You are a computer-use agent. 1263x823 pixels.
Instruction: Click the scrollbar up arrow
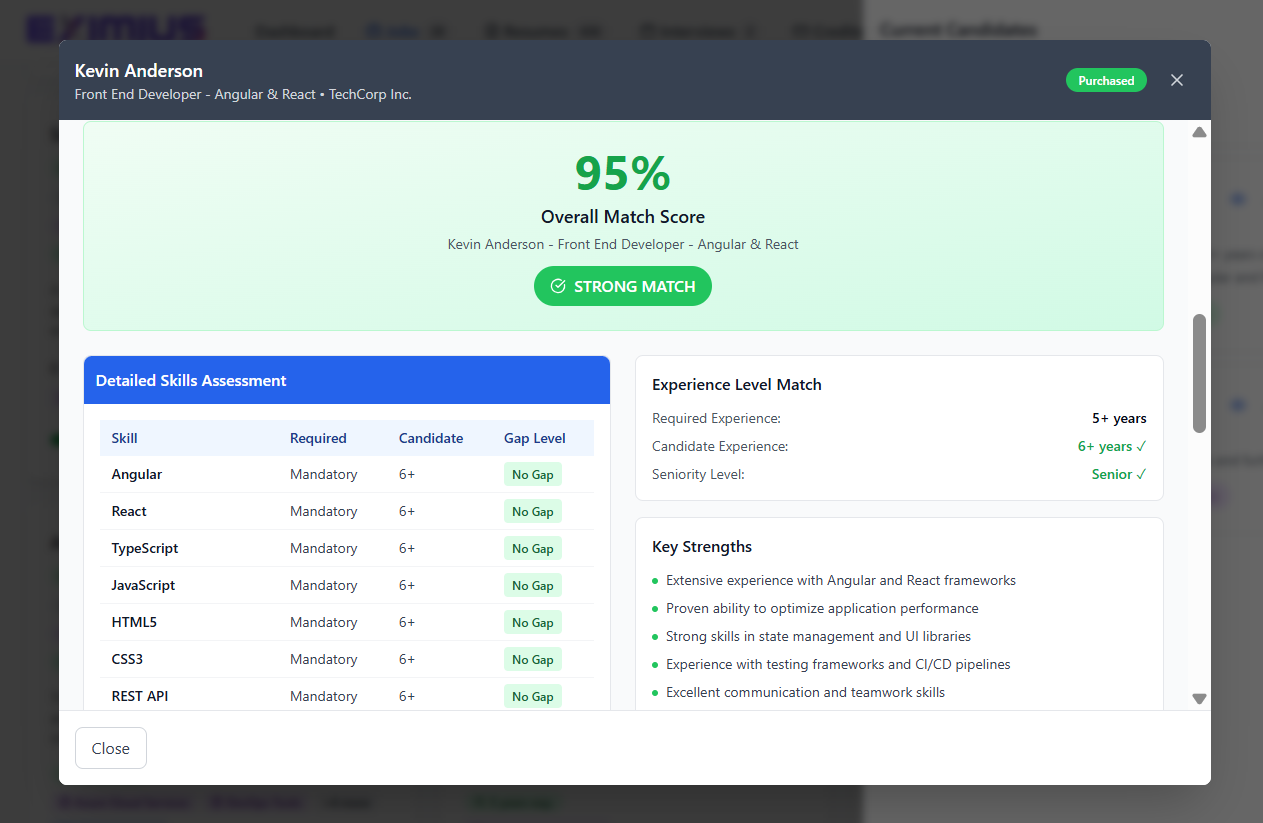point(1199,132)
